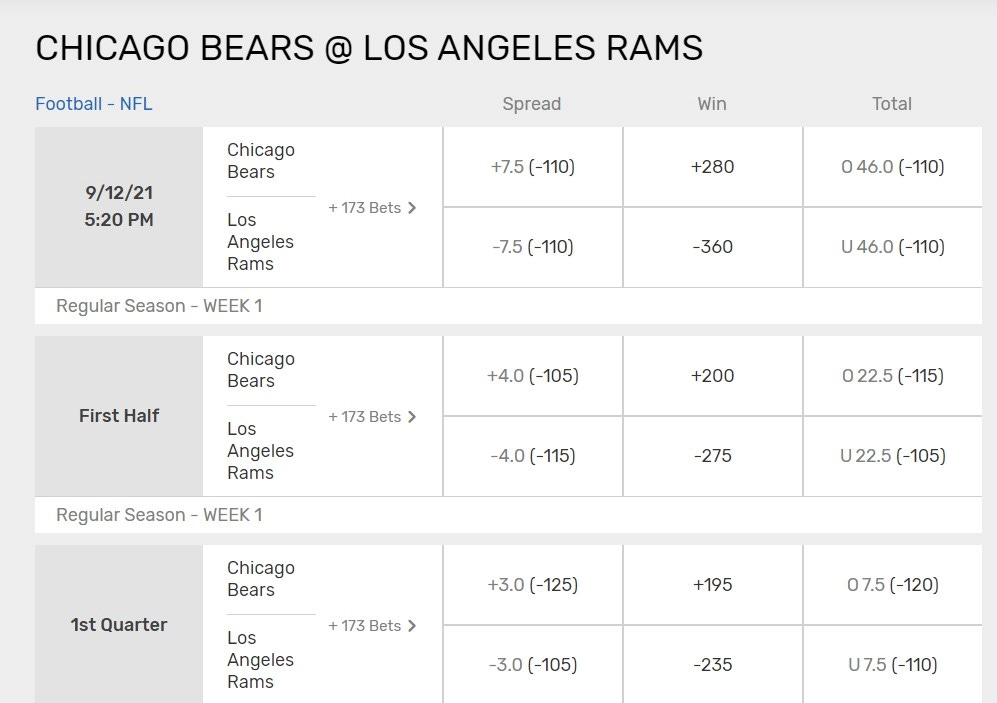
Task: Expand +173 Bets for First Half
Action: pyautogui.click(x=372, y=417)
